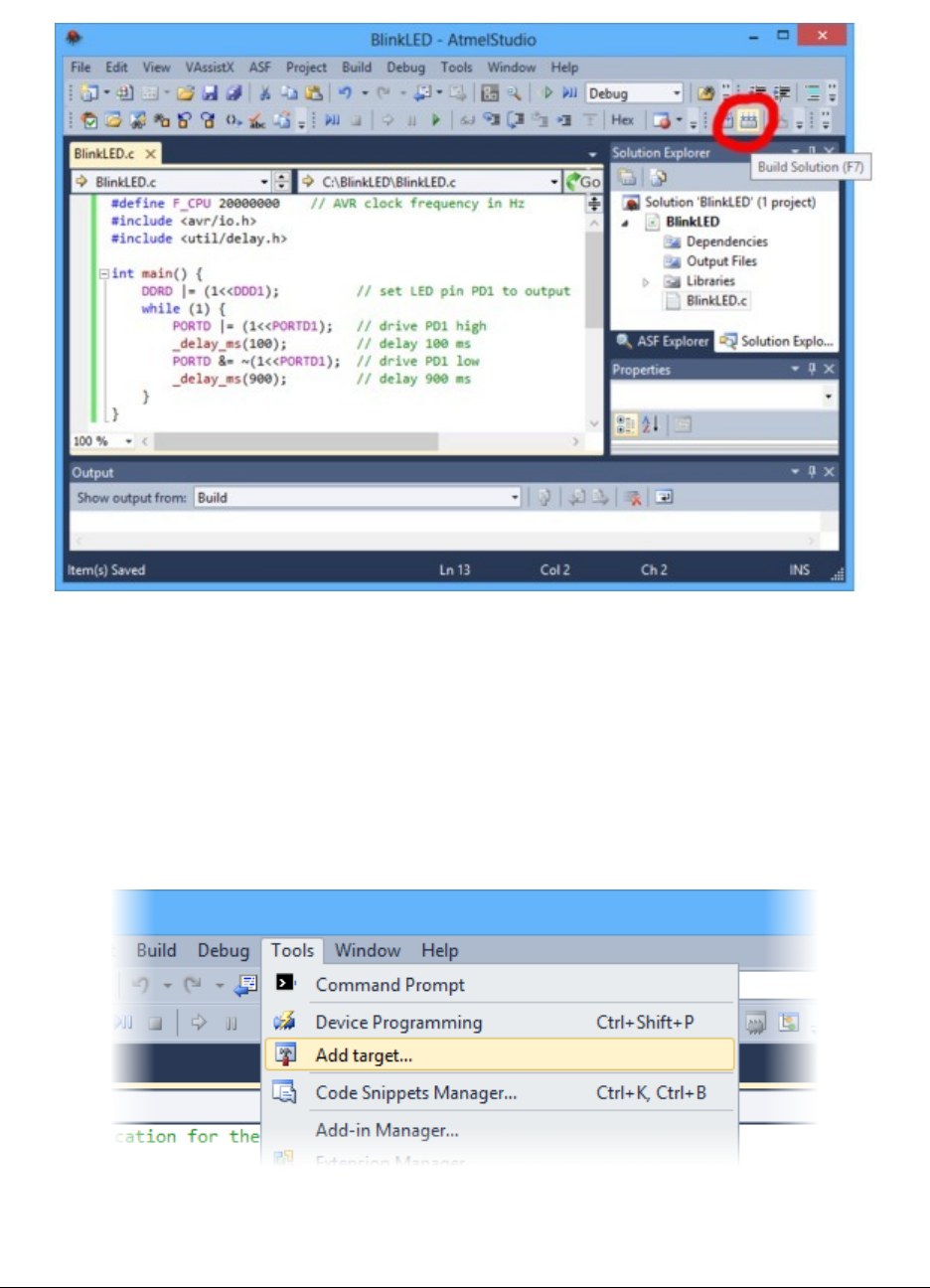Open the VAssistX menu
This screenshot has height=1288, width=930.
(210, 68)
